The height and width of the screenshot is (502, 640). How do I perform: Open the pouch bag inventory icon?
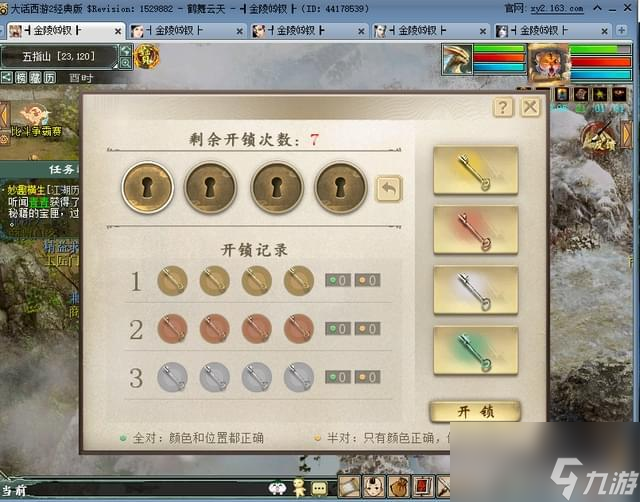click(399, 486)
